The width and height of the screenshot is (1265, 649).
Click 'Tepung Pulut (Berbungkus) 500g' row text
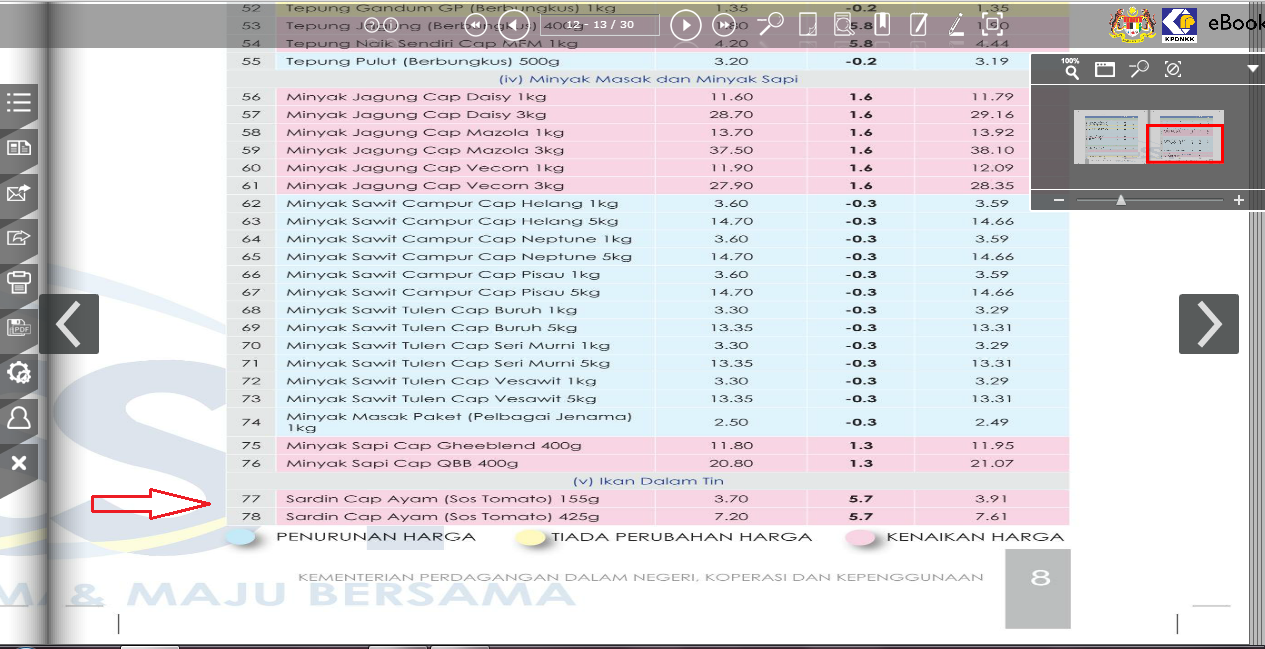click(x=421, y=61)
